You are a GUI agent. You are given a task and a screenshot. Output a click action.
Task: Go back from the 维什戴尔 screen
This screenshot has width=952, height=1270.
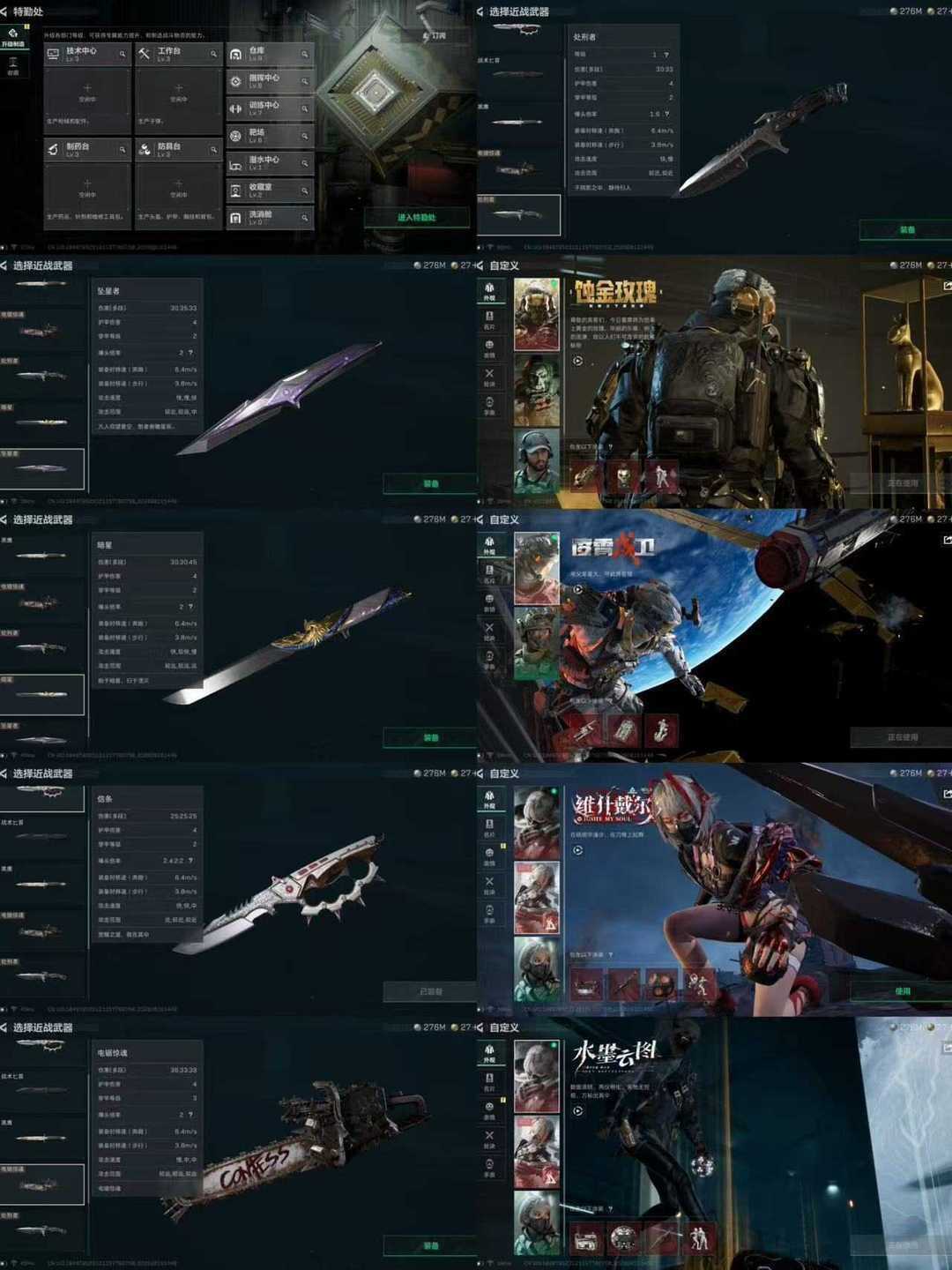click(x=481, y=773)
